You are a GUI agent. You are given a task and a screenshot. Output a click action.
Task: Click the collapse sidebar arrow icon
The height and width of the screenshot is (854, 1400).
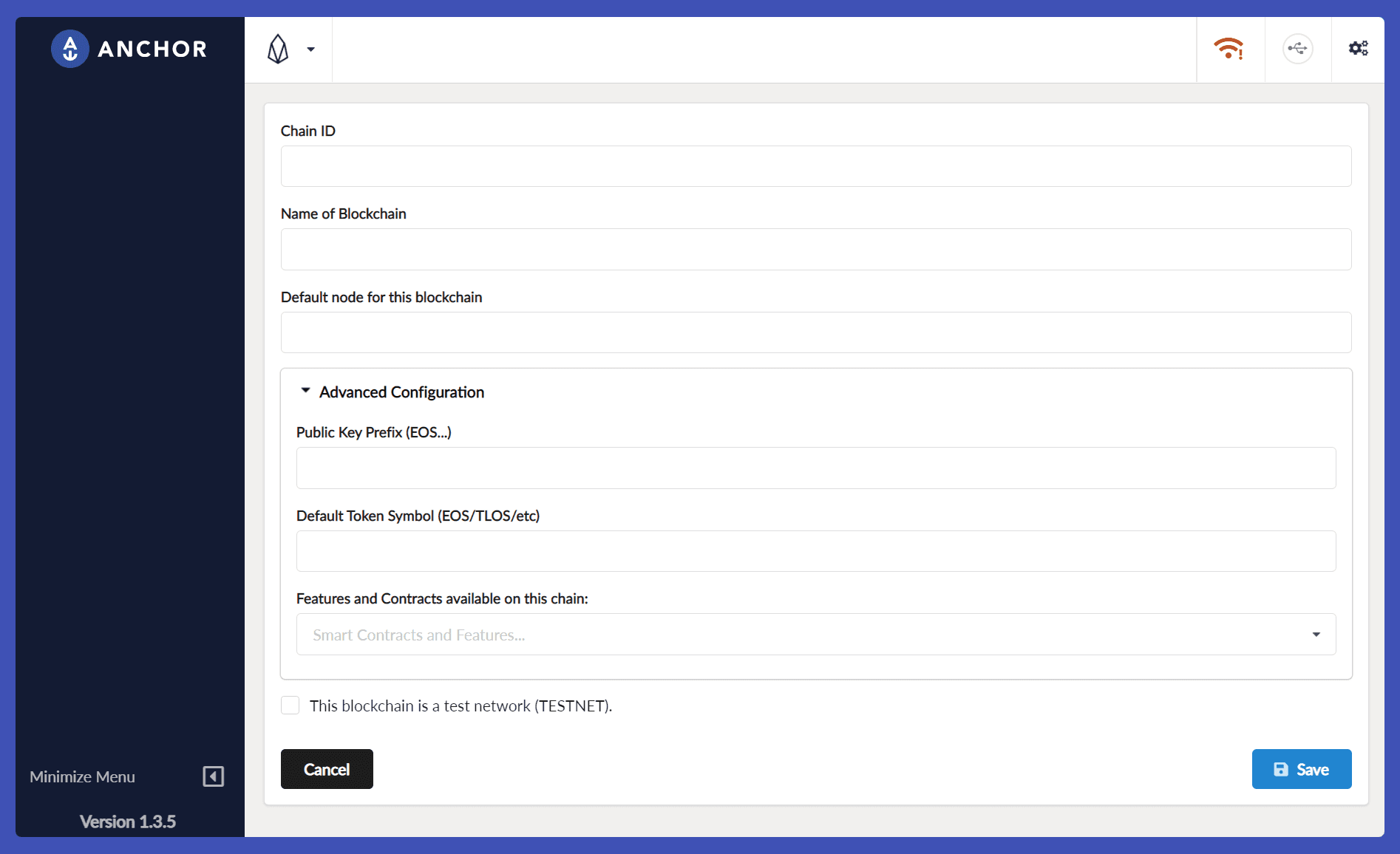coord(214,776)
